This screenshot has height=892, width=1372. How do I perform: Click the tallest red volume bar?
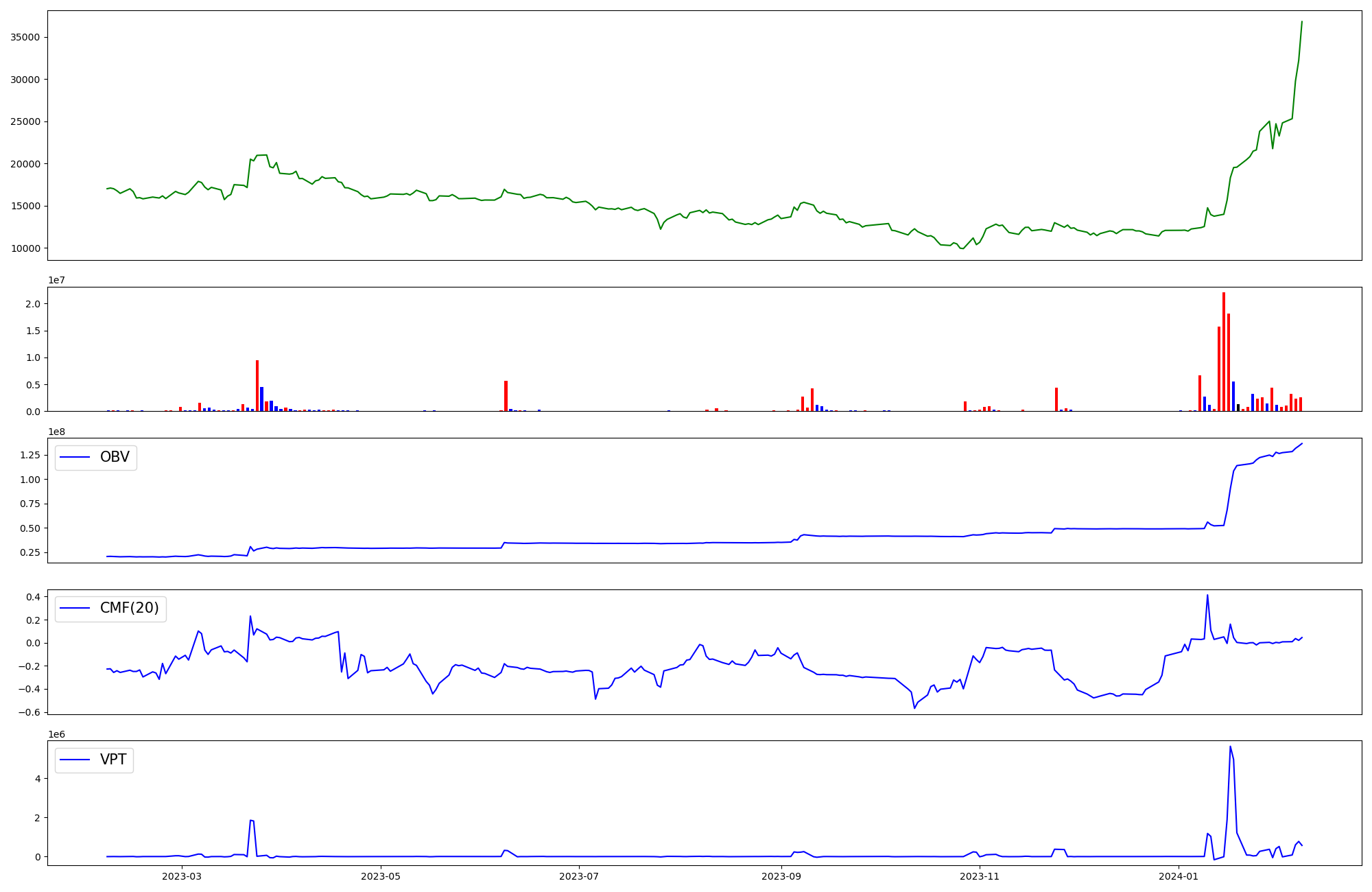1224,351
